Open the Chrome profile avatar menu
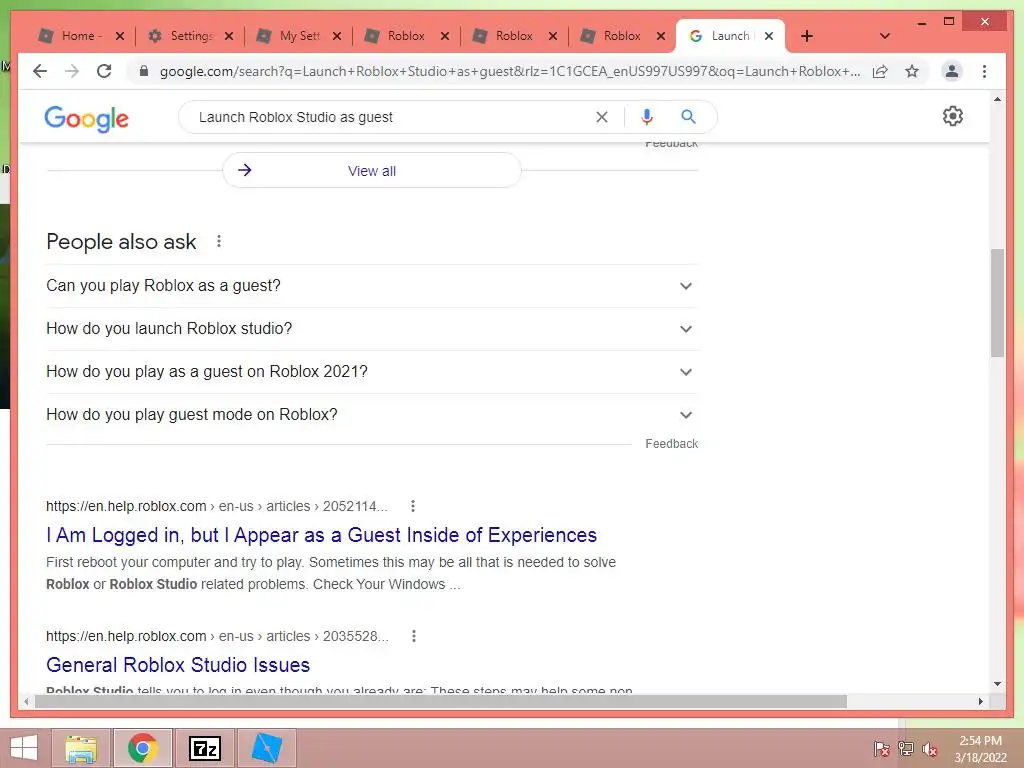Screen dimensions: 1024x768 coord(952,71)
